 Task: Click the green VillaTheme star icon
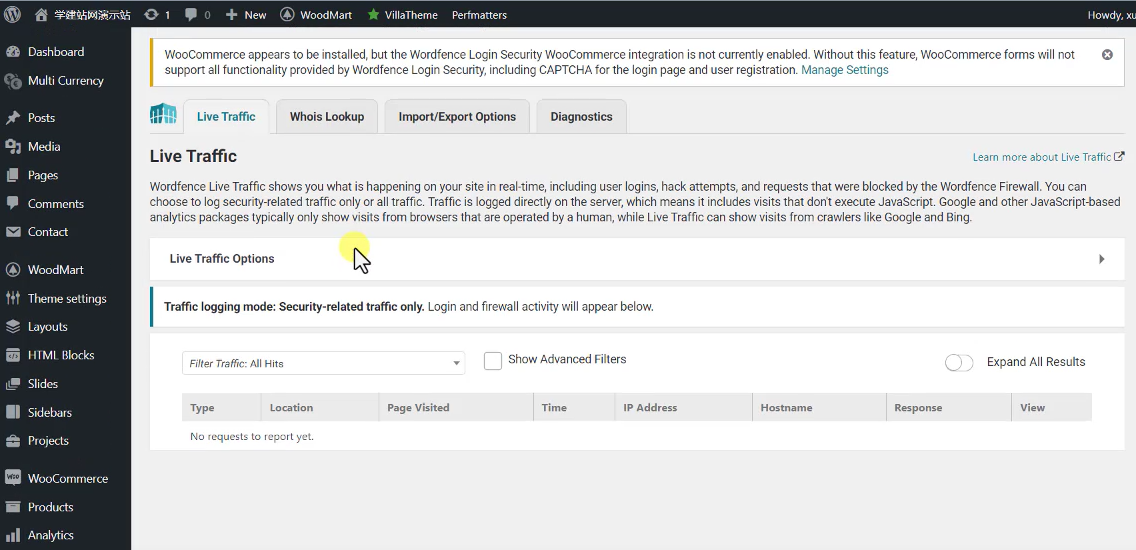tap(373, 14)
